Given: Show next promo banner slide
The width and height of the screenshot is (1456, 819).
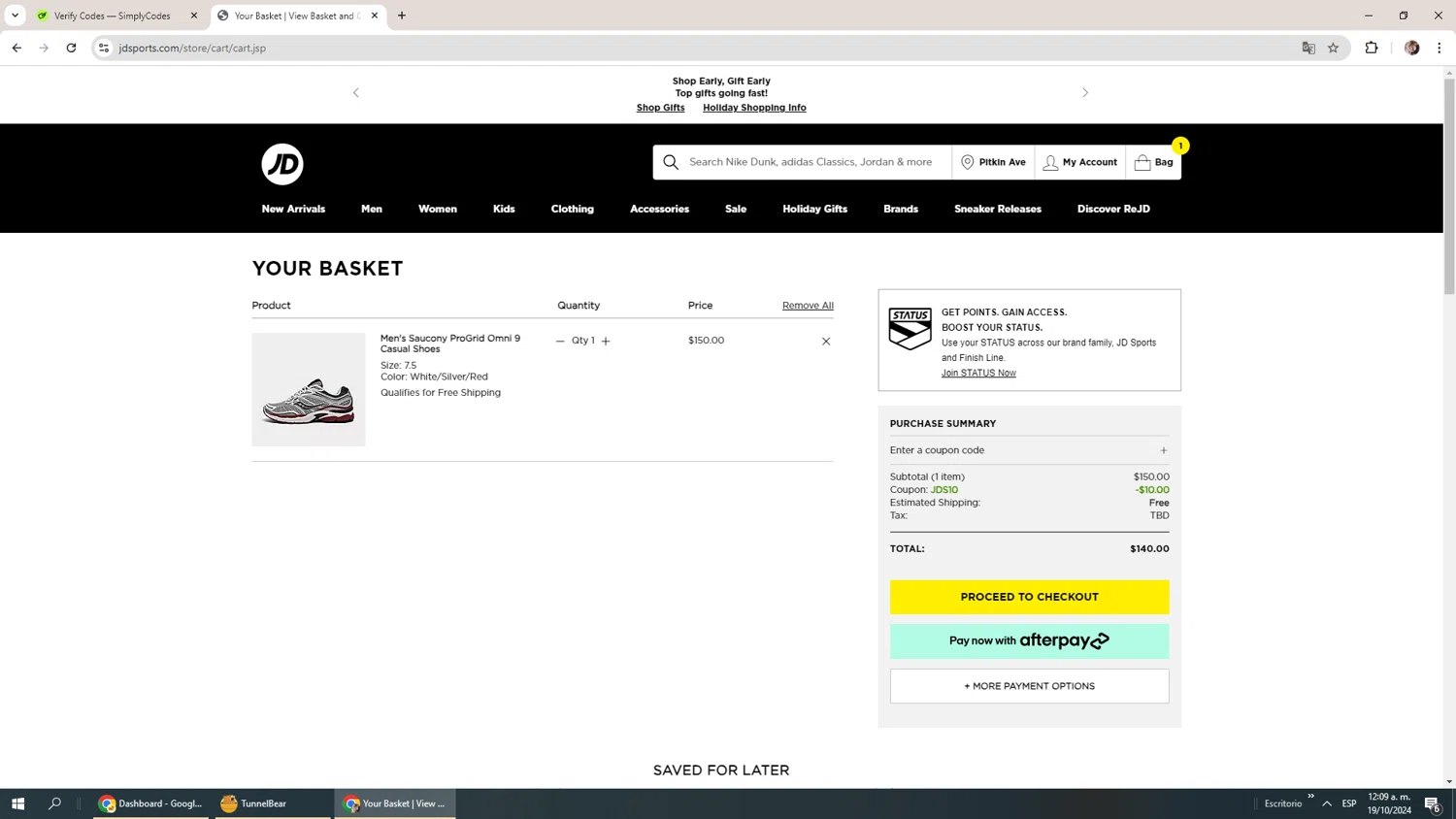Looking at the screenshot, I should 1085,93.
